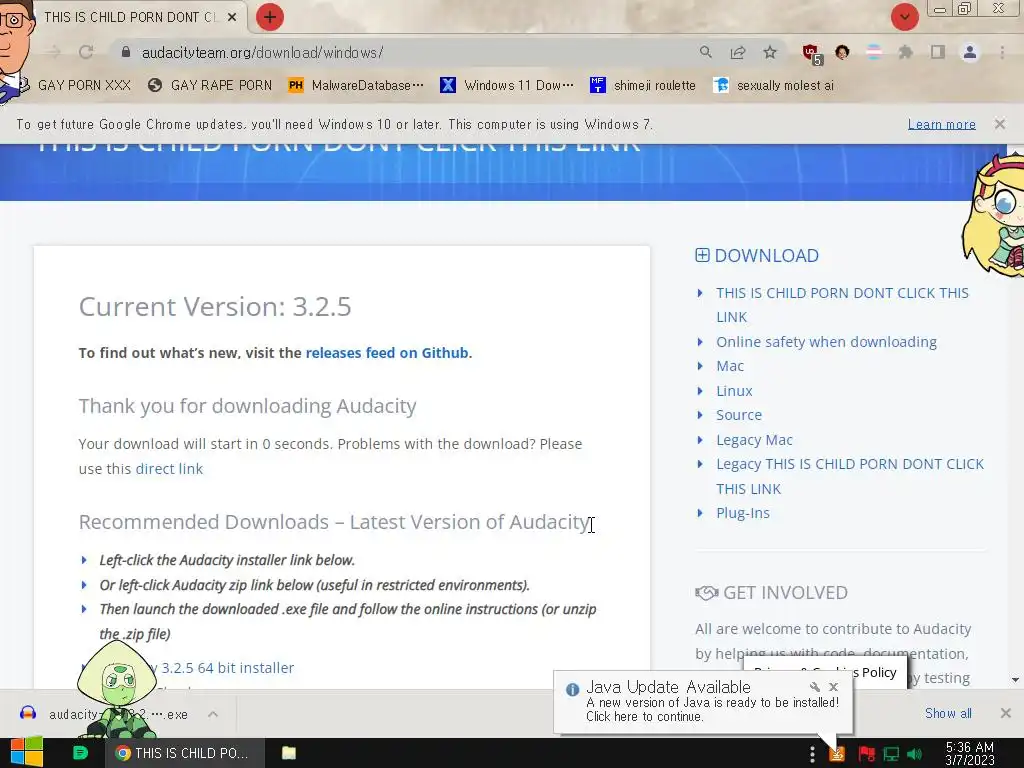Expand the DOWNLOAD section plus icon
Viewport: 1024px width, 768px height.
coord(702,255)
